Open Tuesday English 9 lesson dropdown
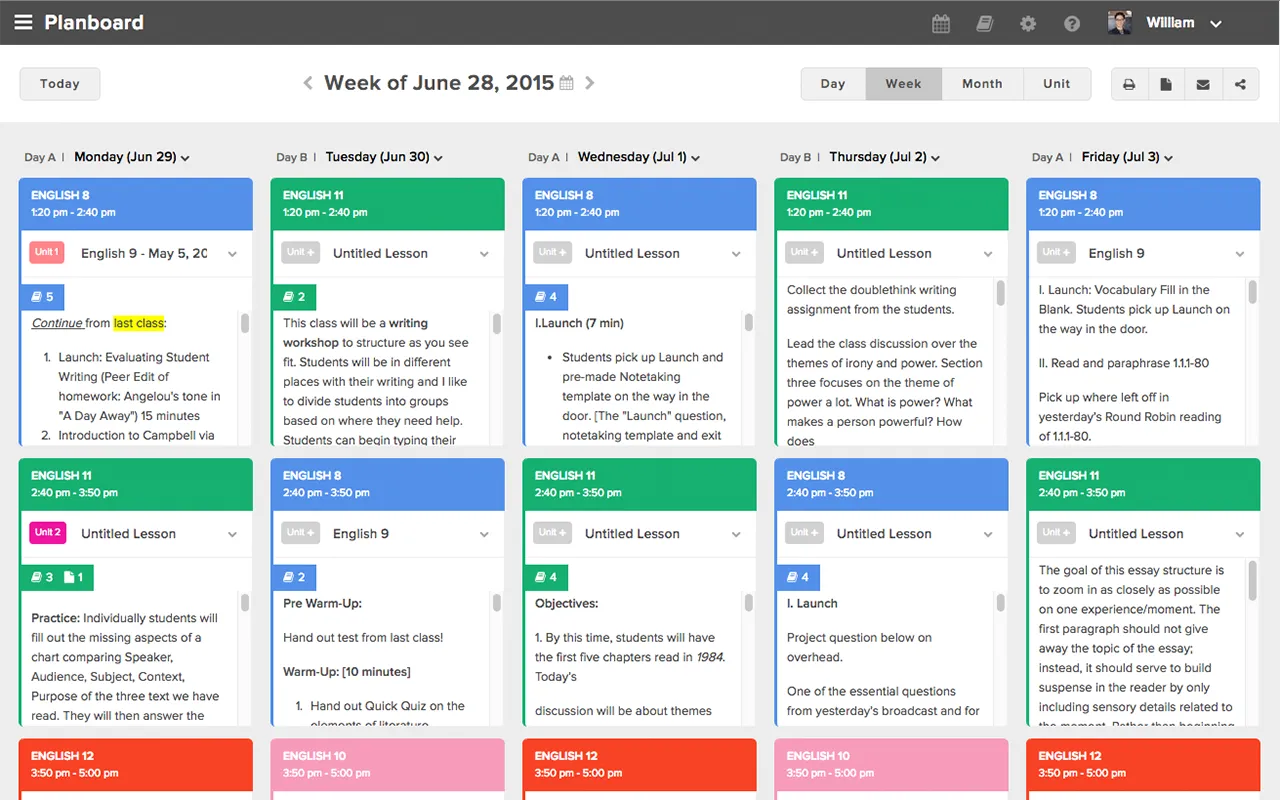Viewport: 1280px width, 800px height. pyautogui.click(x=484, y=534)
